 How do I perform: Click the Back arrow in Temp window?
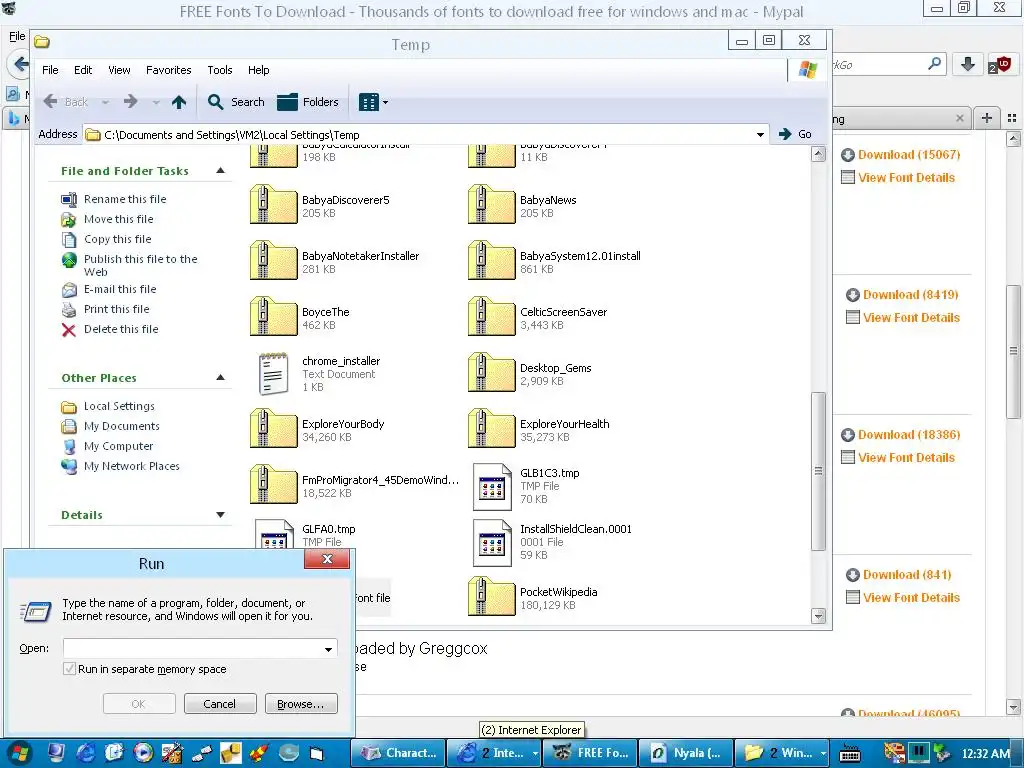click(51, 102)
